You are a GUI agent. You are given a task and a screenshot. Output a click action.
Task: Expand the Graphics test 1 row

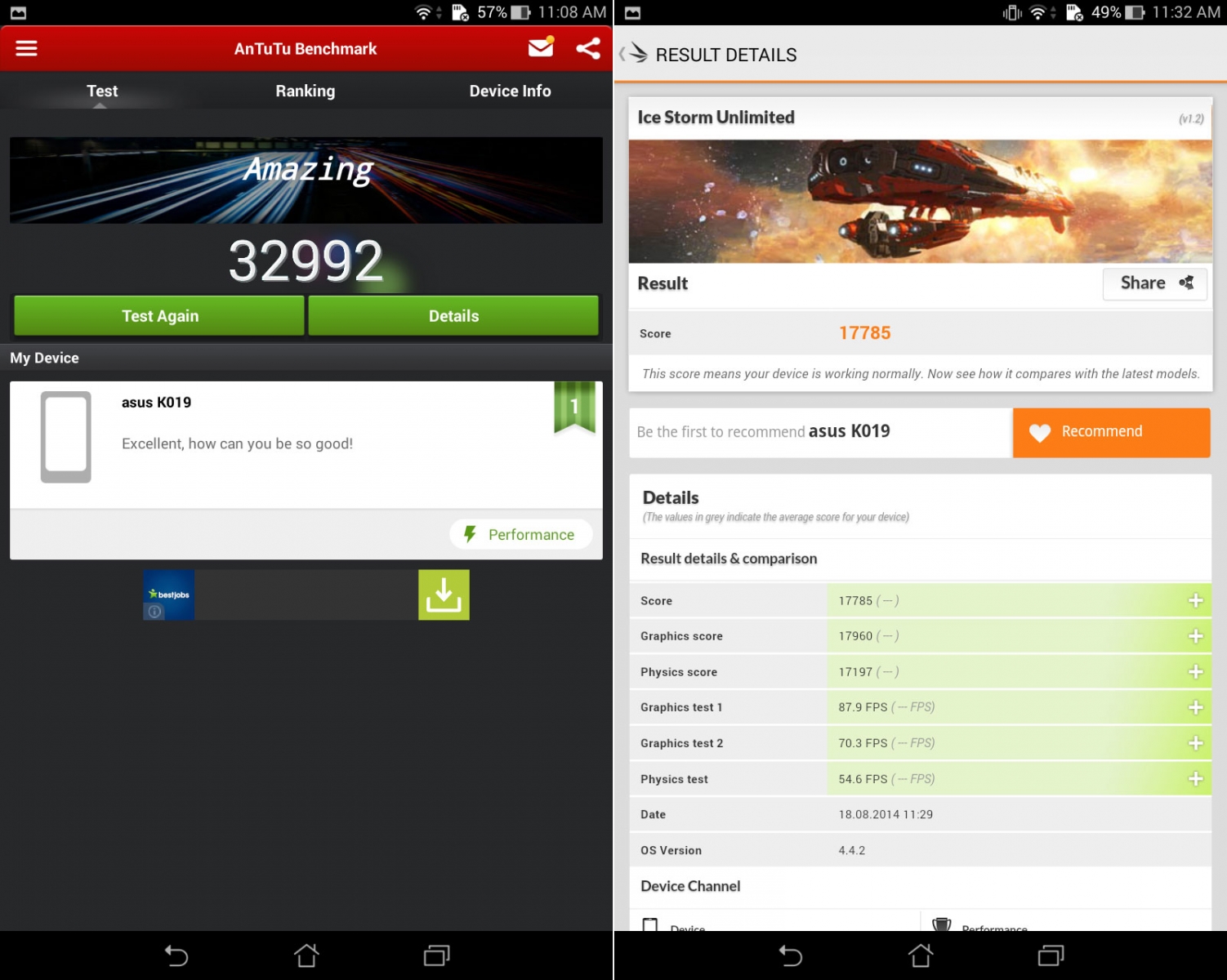(1195, 707)
